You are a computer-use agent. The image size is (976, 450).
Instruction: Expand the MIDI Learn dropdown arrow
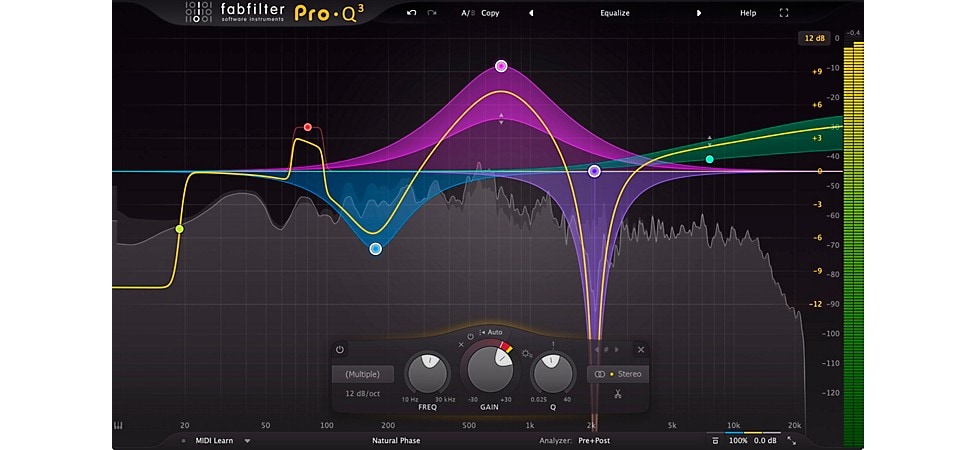click(x=247, y=441)
